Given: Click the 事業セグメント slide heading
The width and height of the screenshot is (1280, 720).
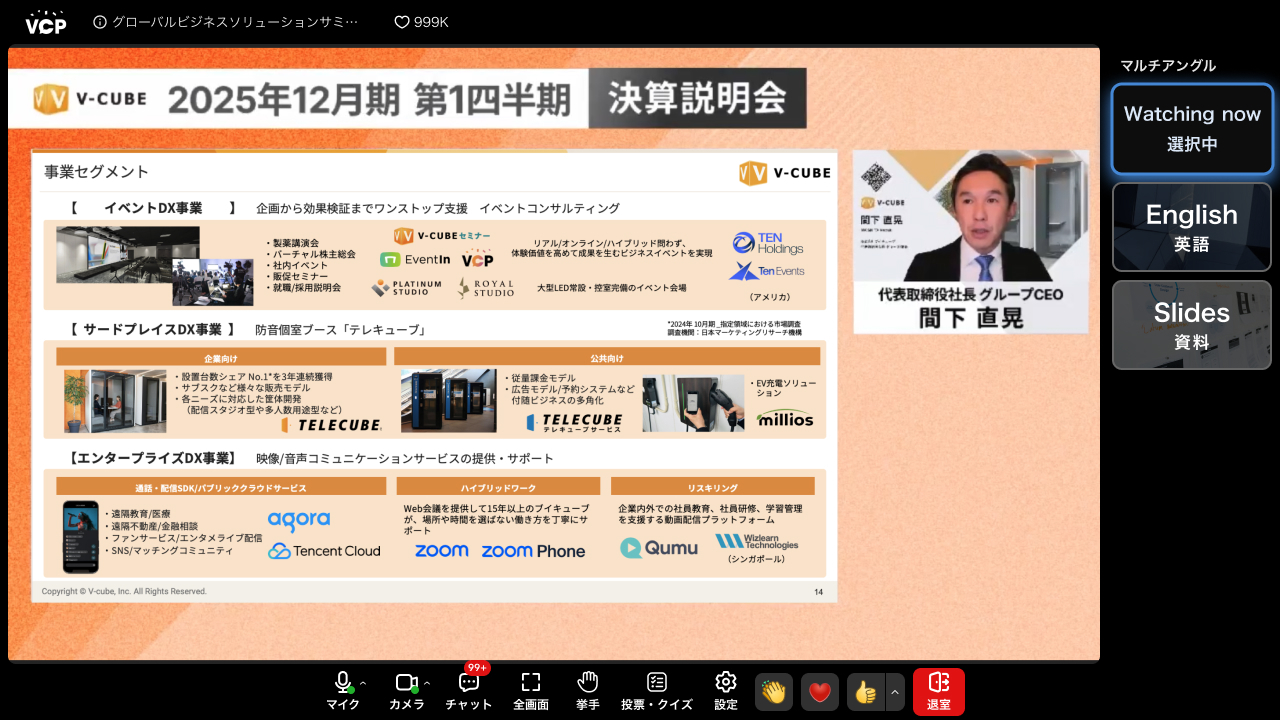Looking at the screenshot, I should pos(97,172).
